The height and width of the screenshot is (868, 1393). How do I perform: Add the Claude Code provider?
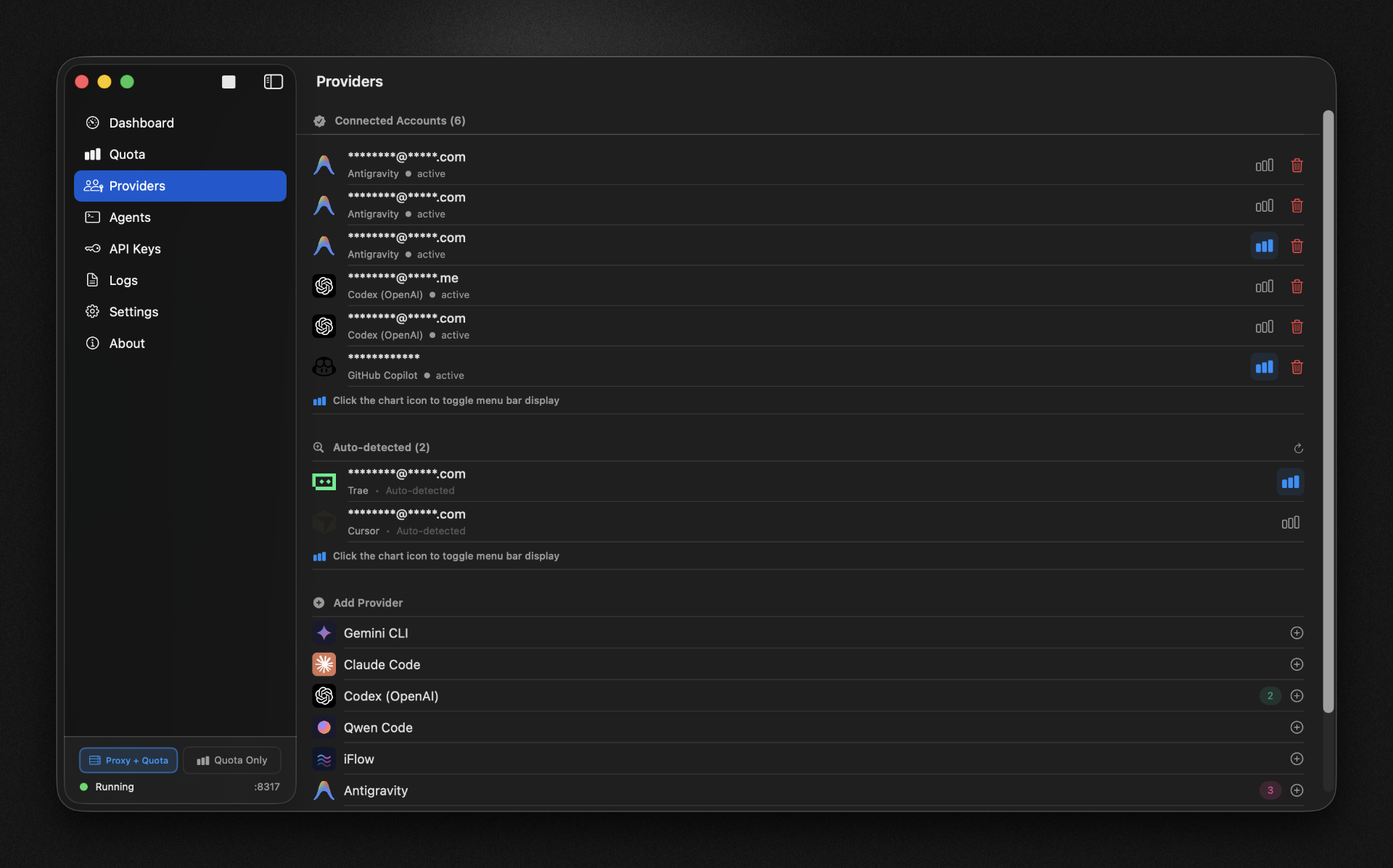click(1297, 664)
